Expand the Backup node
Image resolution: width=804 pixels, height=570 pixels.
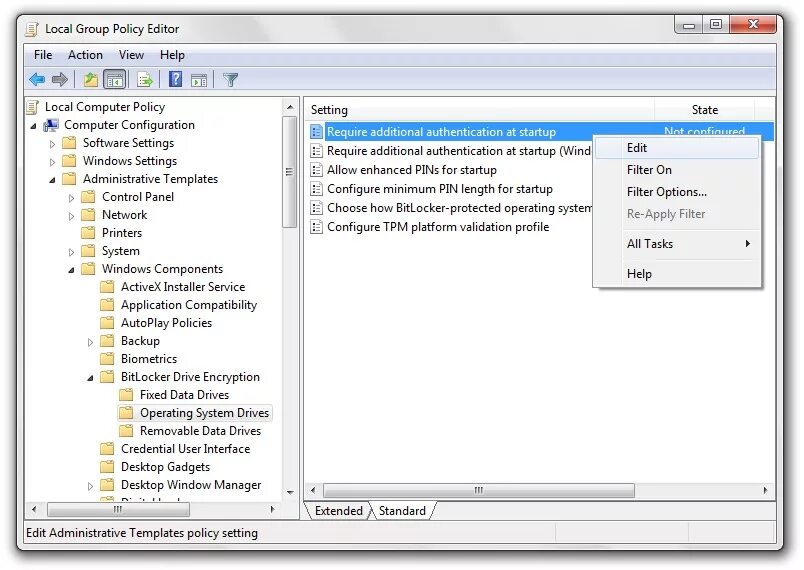[90, 342]
